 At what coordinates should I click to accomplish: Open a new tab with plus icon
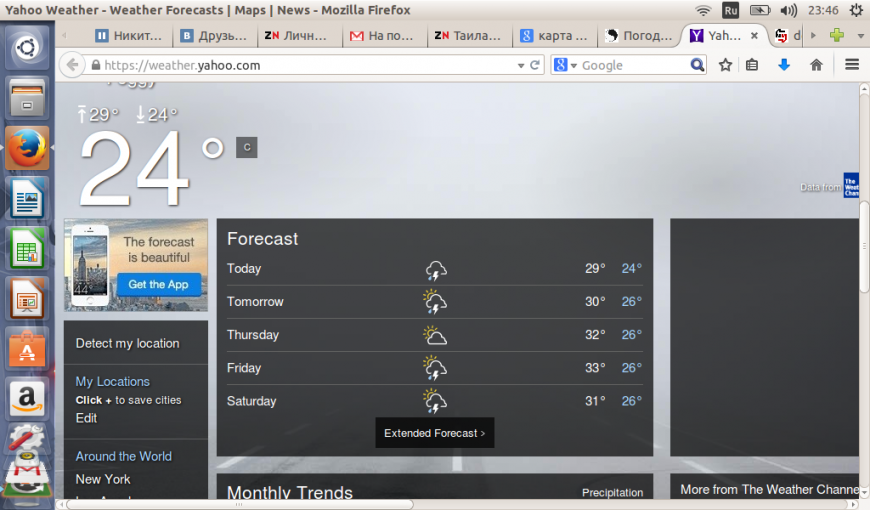tap(837, 36)
